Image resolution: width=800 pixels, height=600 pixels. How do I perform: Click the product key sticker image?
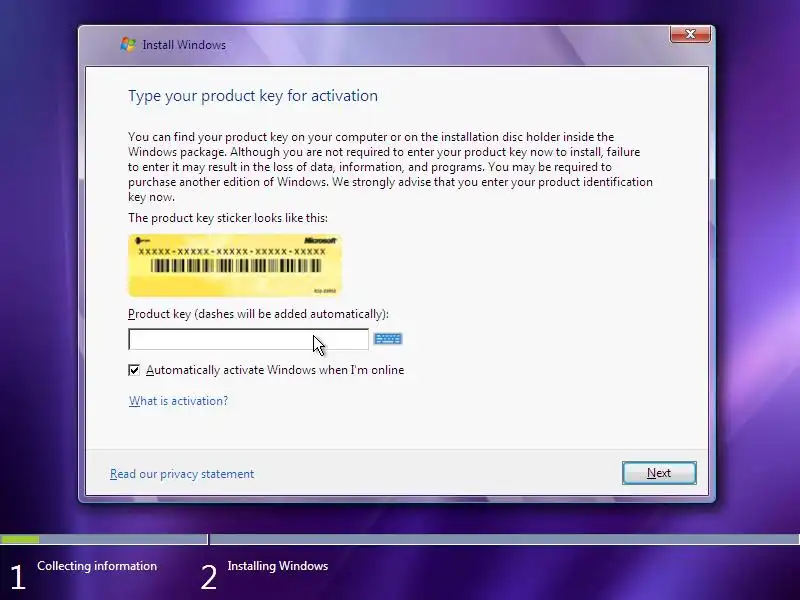point(235,265)
